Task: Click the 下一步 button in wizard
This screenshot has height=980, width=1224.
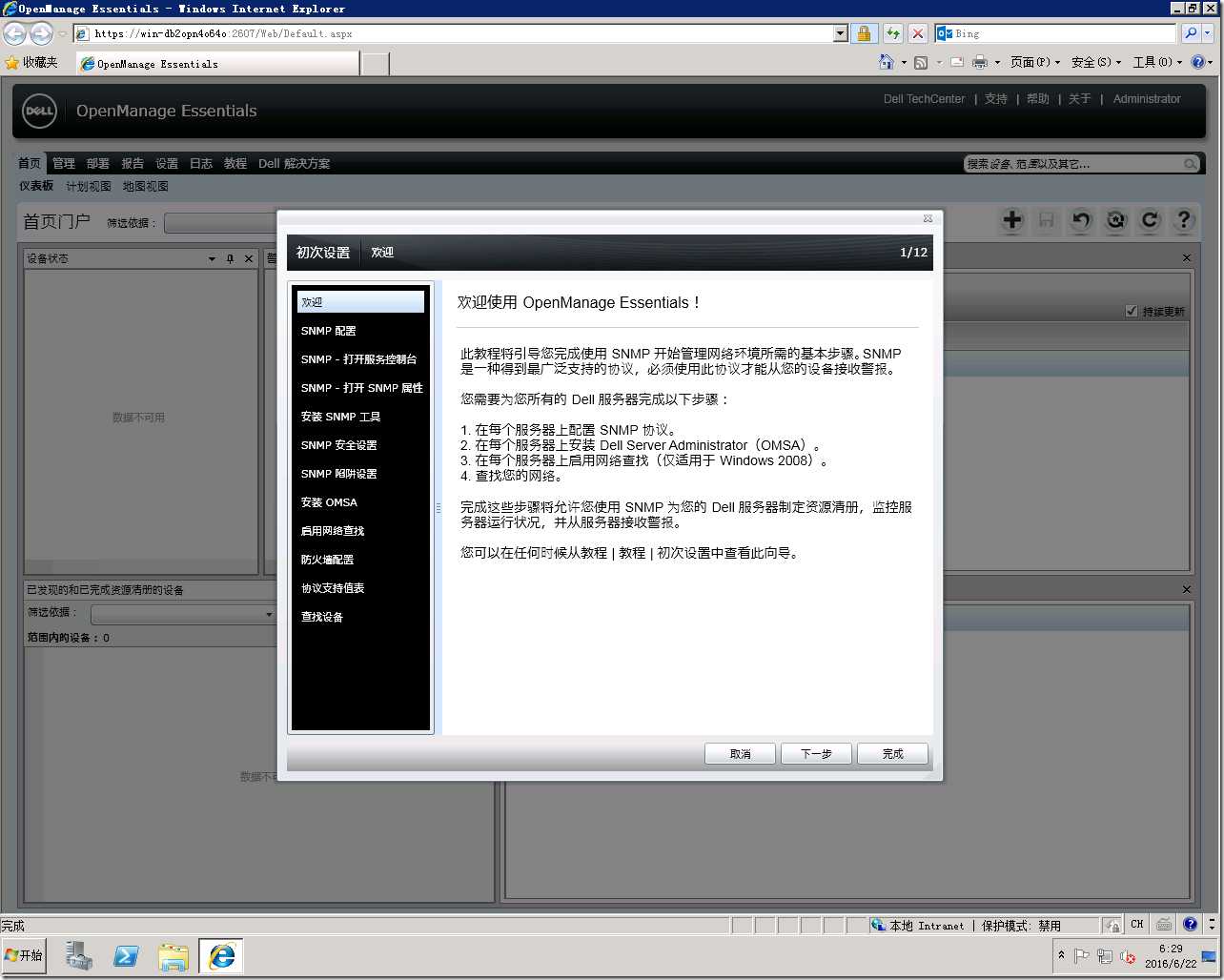Action: click(x=816, y=753)
